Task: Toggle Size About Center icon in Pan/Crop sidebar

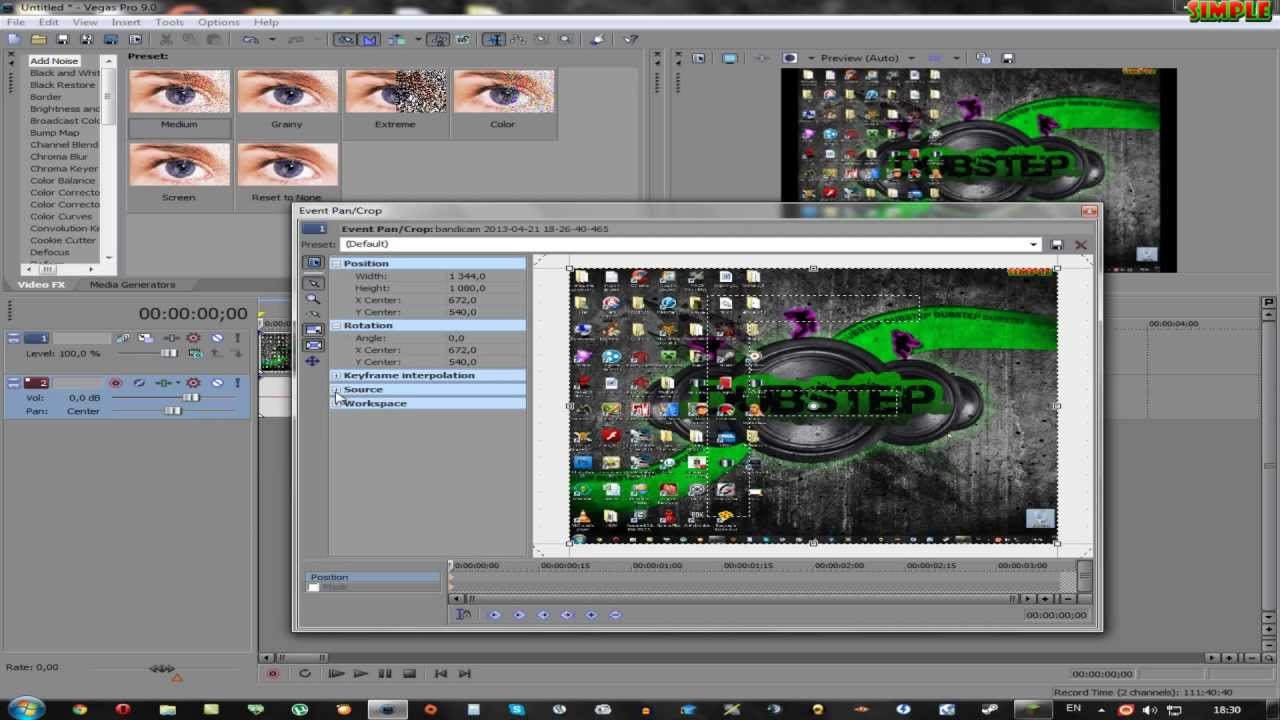Action: pyautogui.click(x=313, y=345)
